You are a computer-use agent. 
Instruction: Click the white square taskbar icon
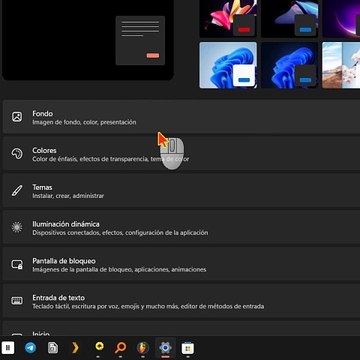8,348
